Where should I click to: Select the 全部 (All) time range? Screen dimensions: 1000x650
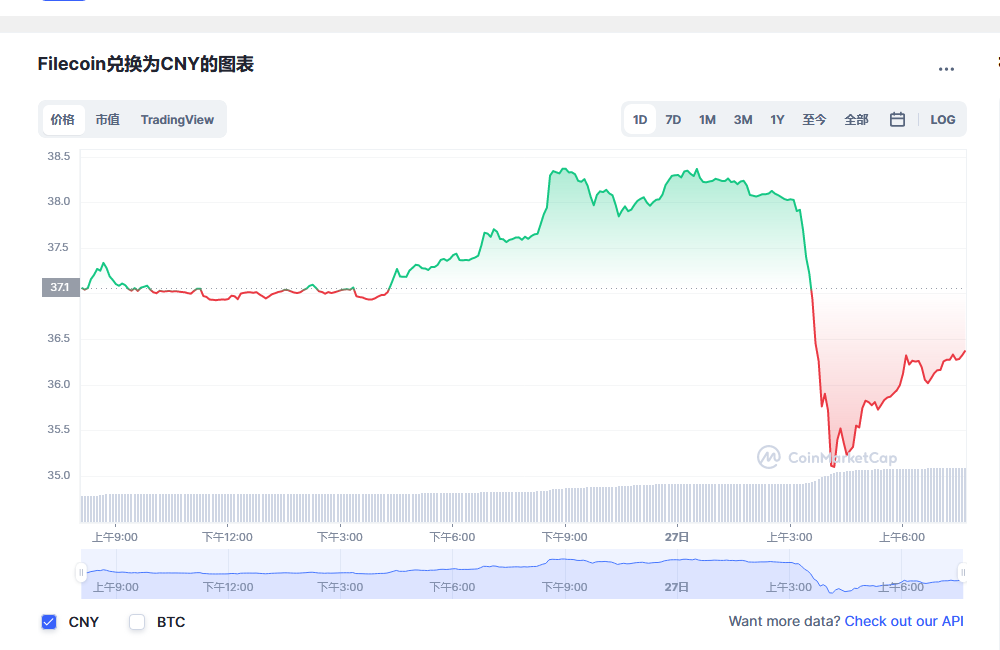click(x=856, y=119)
